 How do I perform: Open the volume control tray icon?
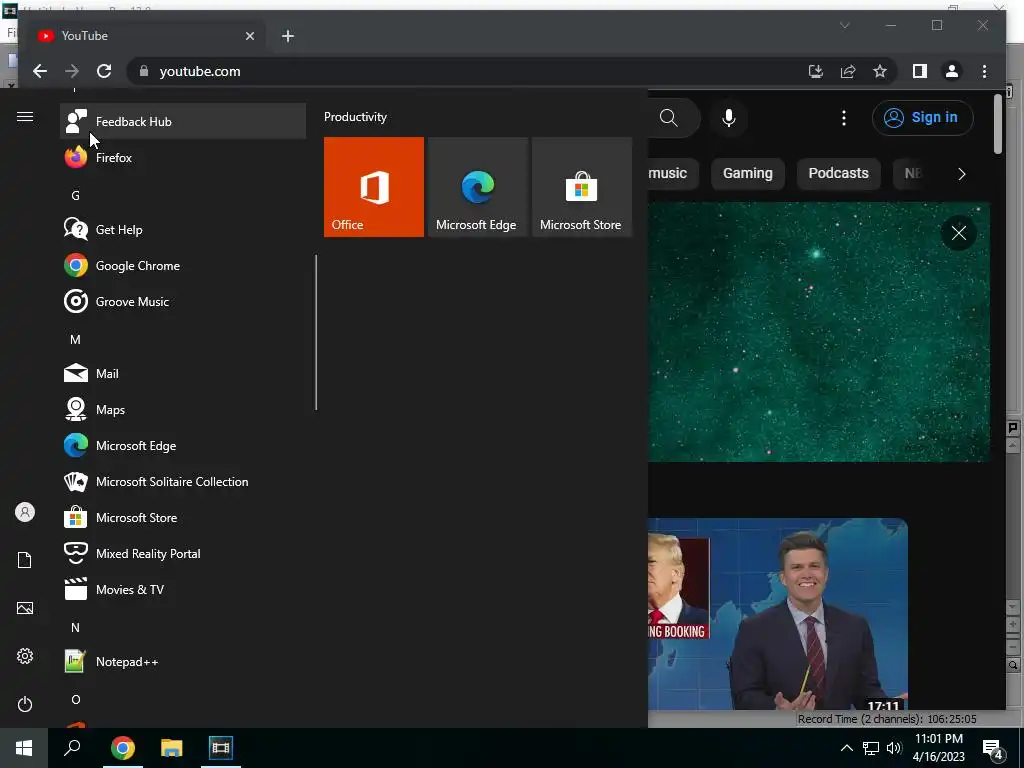point(894,748)
